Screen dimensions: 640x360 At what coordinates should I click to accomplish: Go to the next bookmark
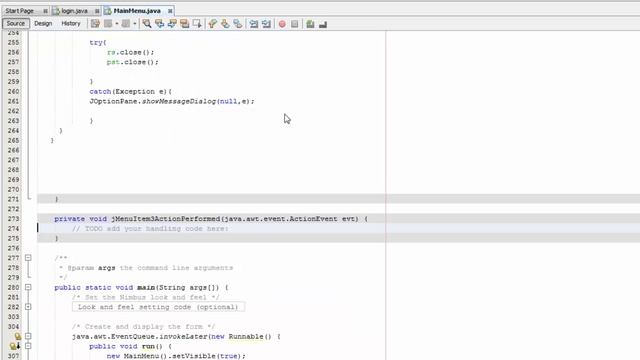click(225, 24)
